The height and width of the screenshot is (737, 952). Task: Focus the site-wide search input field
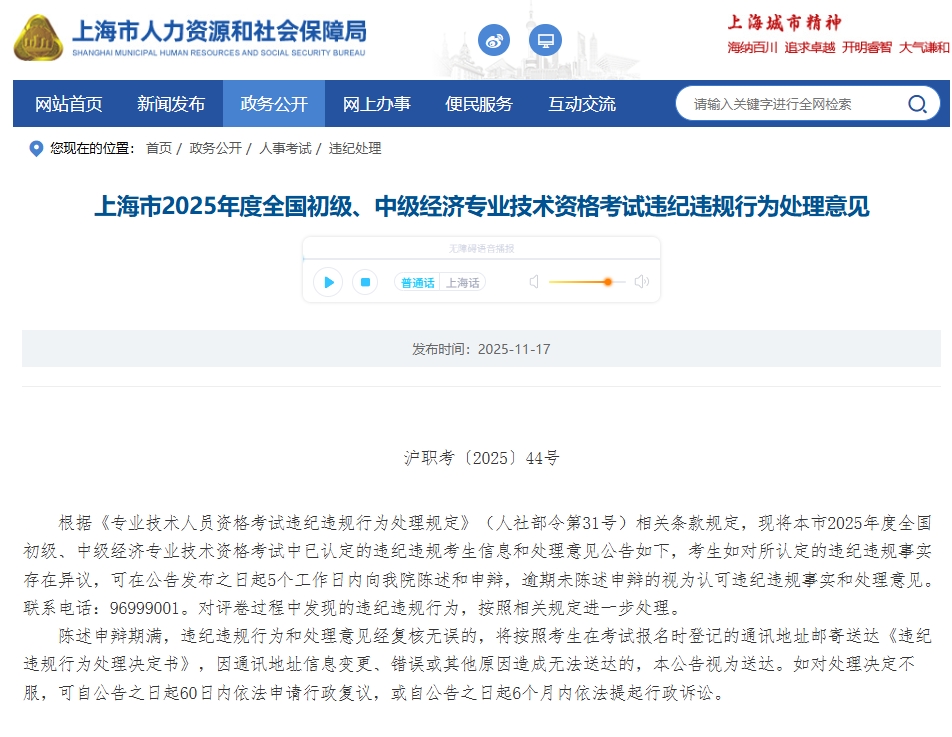[x=790, y=104]
